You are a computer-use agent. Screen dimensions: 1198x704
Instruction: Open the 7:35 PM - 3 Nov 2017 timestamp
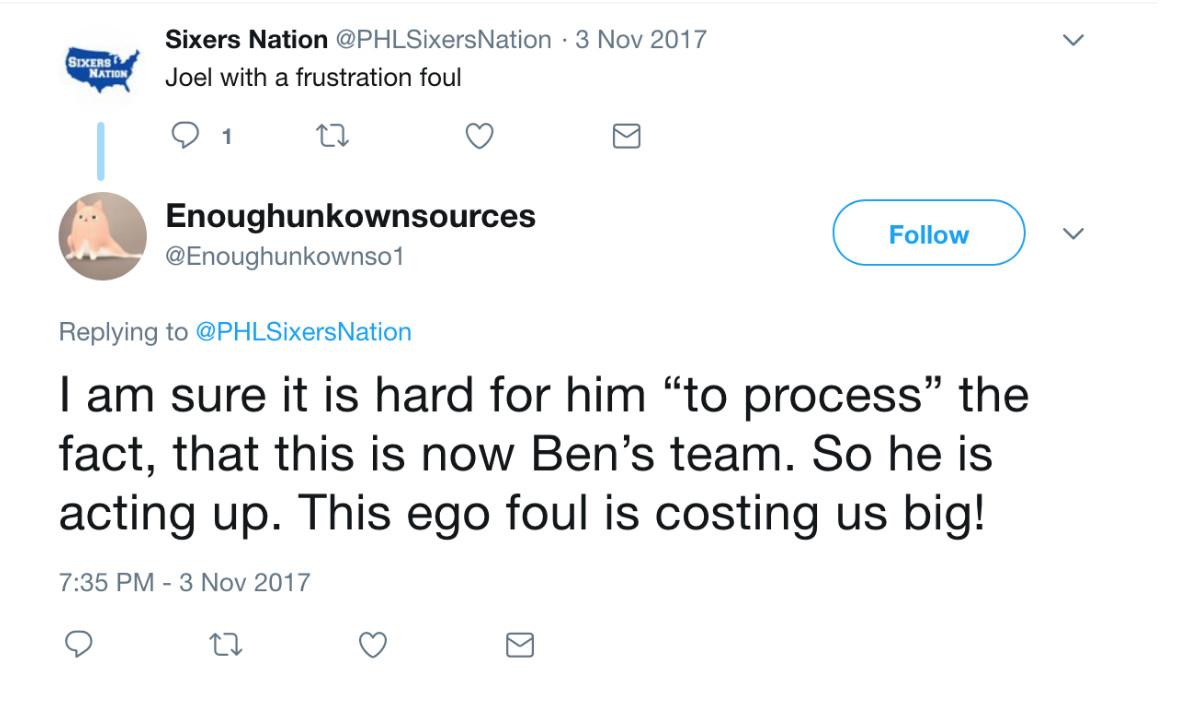[x=185, y=582]
